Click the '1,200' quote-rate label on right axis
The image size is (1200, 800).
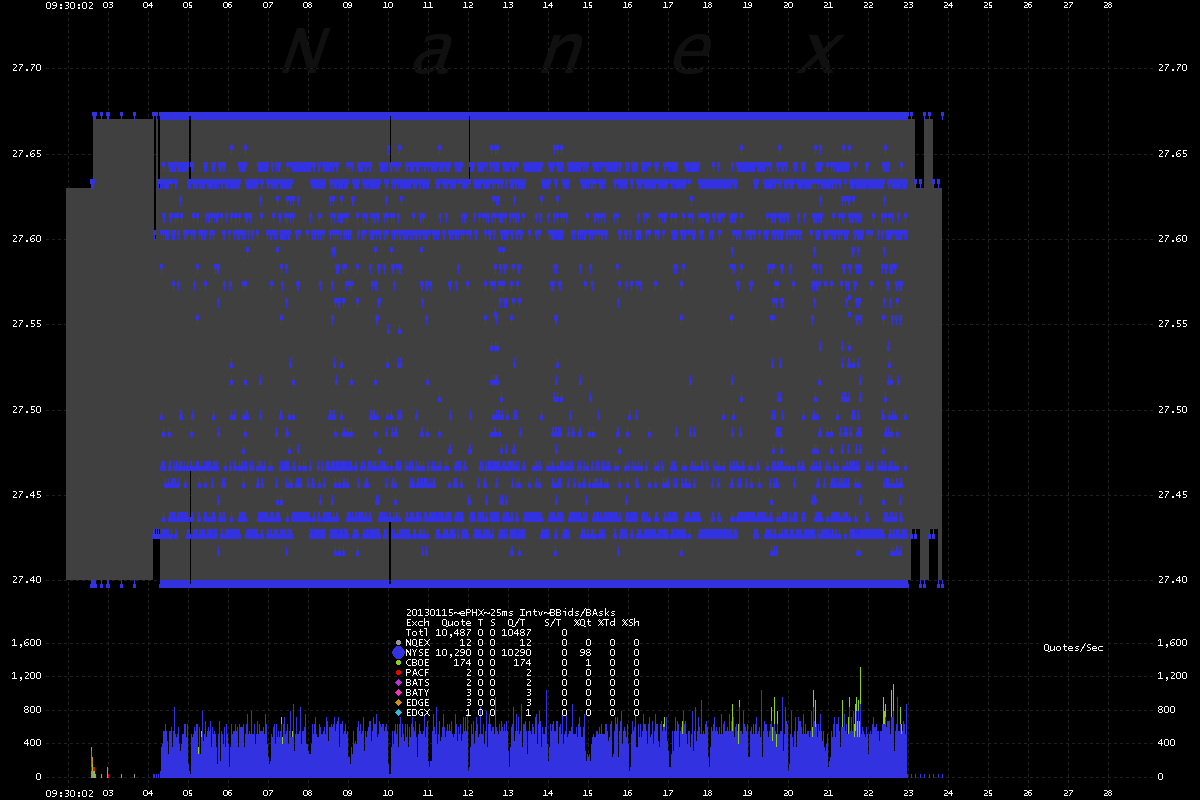click(x=1172, y=676)
